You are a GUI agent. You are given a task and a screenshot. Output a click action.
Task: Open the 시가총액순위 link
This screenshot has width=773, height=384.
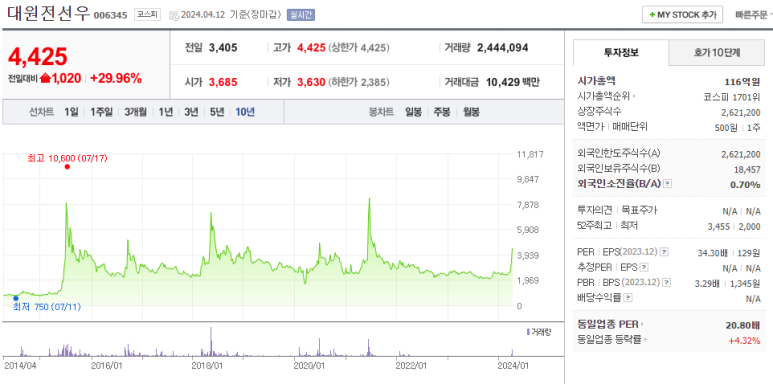click(x=606, y=96)
